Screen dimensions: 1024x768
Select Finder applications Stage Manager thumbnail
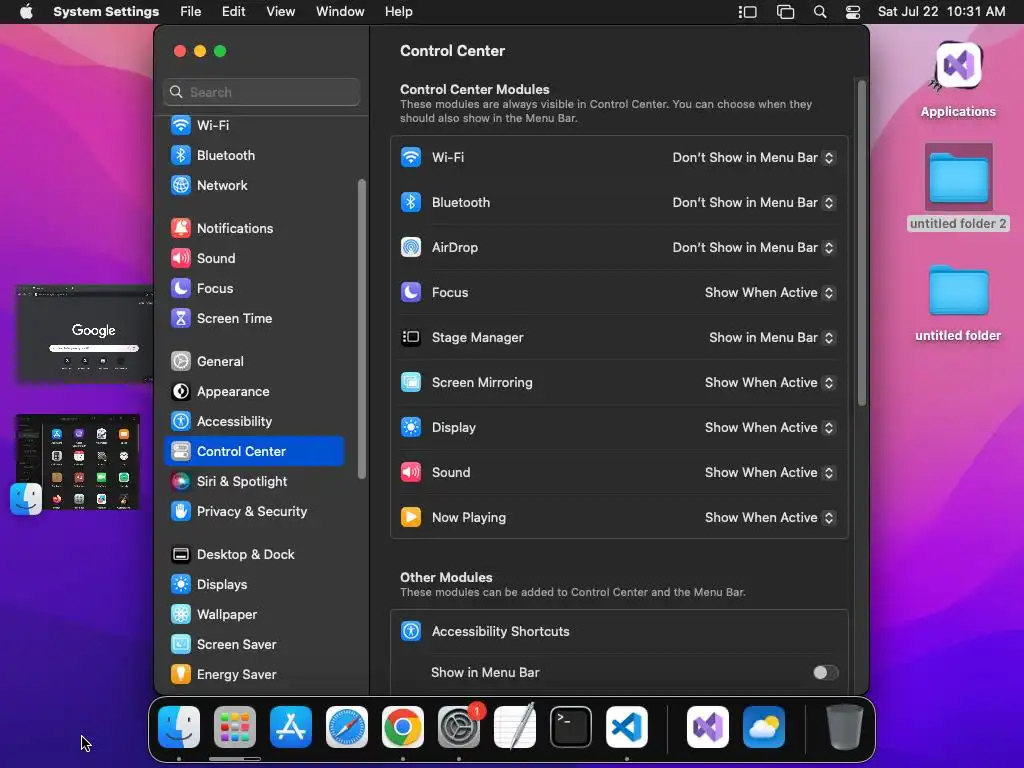pos(78,462)
